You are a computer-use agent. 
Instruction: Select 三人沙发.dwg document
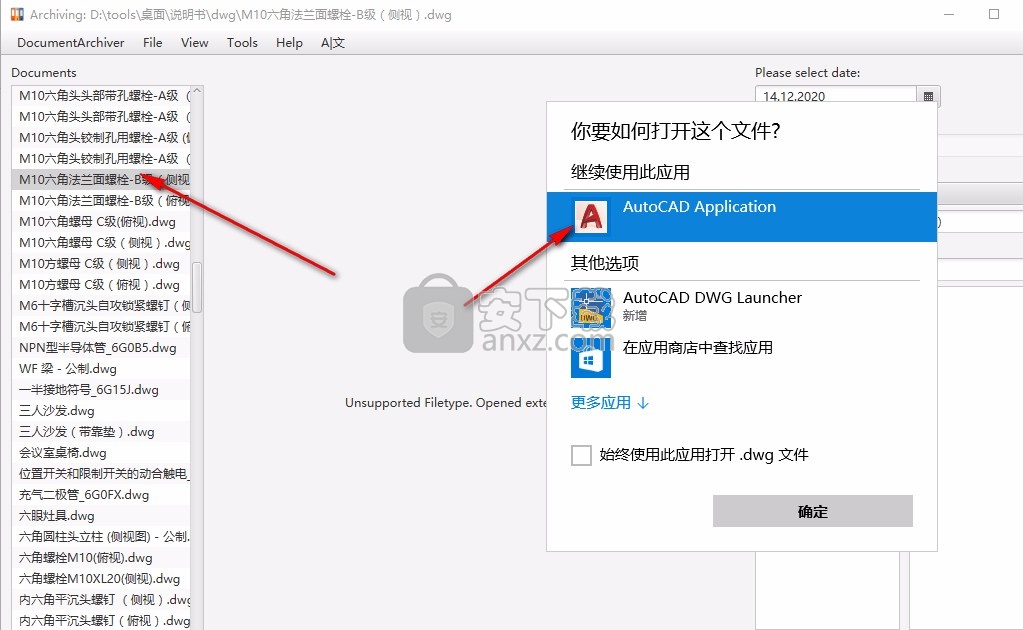[x=101, y=411]
